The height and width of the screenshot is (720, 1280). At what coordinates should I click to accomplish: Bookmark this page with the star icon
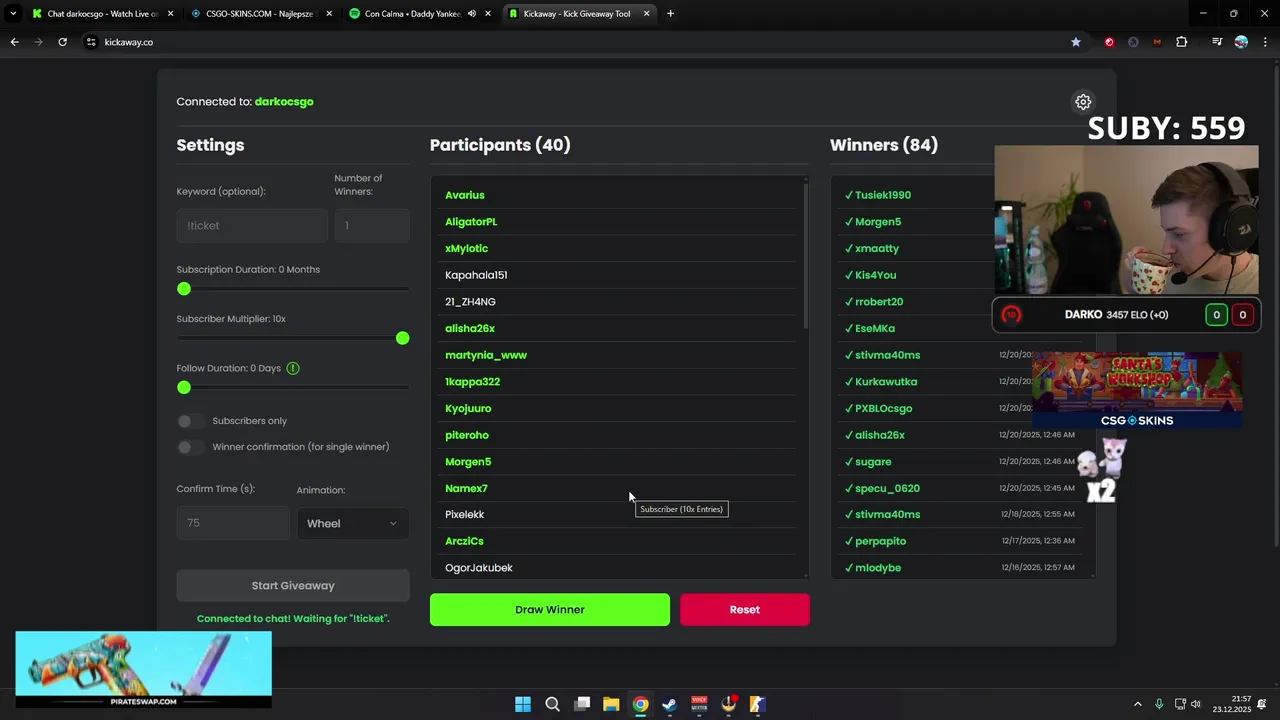[x=1076, y=42]
